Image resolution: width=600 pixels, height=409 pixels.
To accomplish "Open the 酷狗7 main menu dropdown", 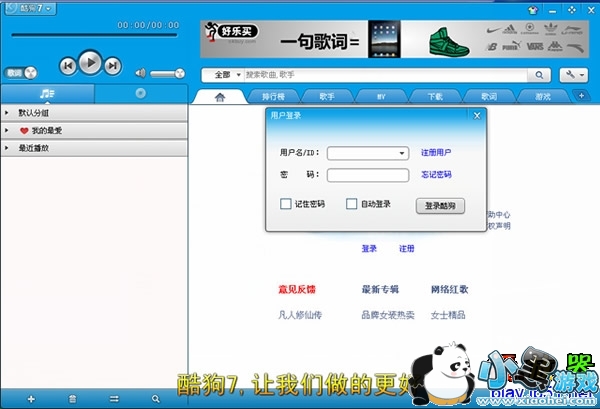I will 31,8.
